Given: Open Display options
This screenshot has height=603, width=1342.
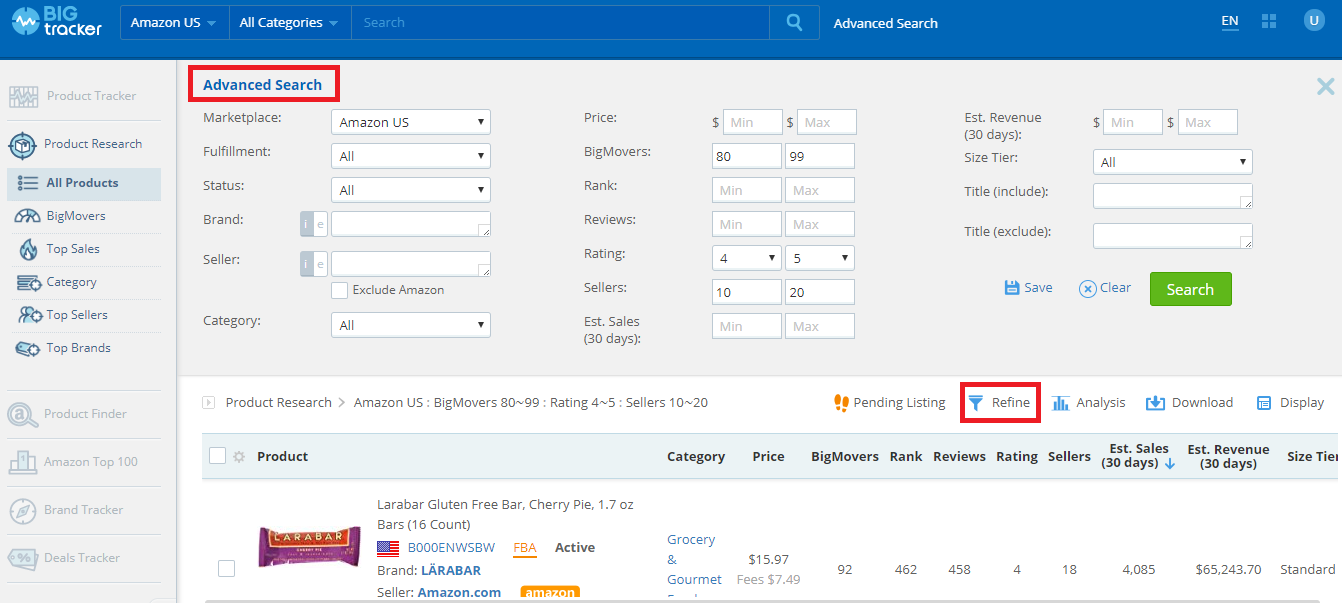Looking at the screenshot, I should point(1290,403).
